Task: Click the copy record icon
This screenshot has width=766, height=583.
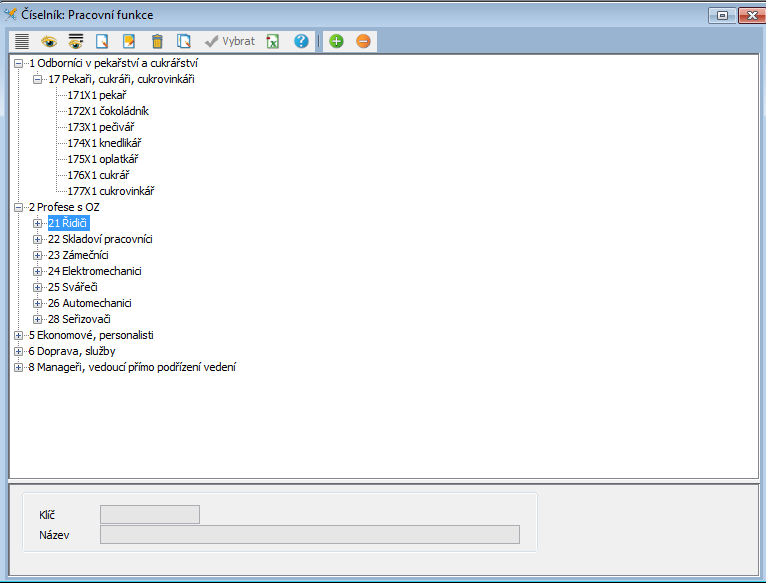Action: (x=183, y=41)
